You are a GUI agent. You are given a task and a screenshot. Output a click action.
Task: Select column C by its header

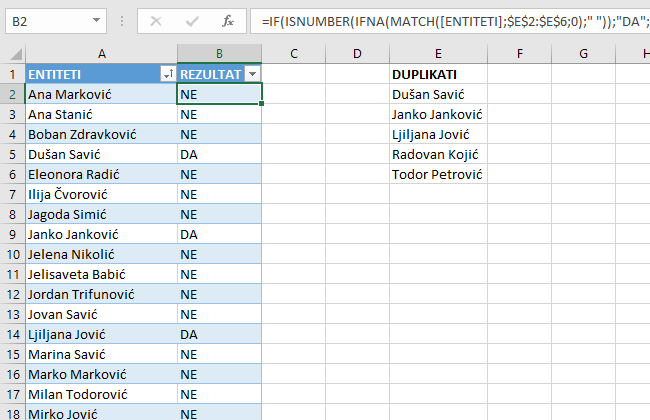pos(295,53)
